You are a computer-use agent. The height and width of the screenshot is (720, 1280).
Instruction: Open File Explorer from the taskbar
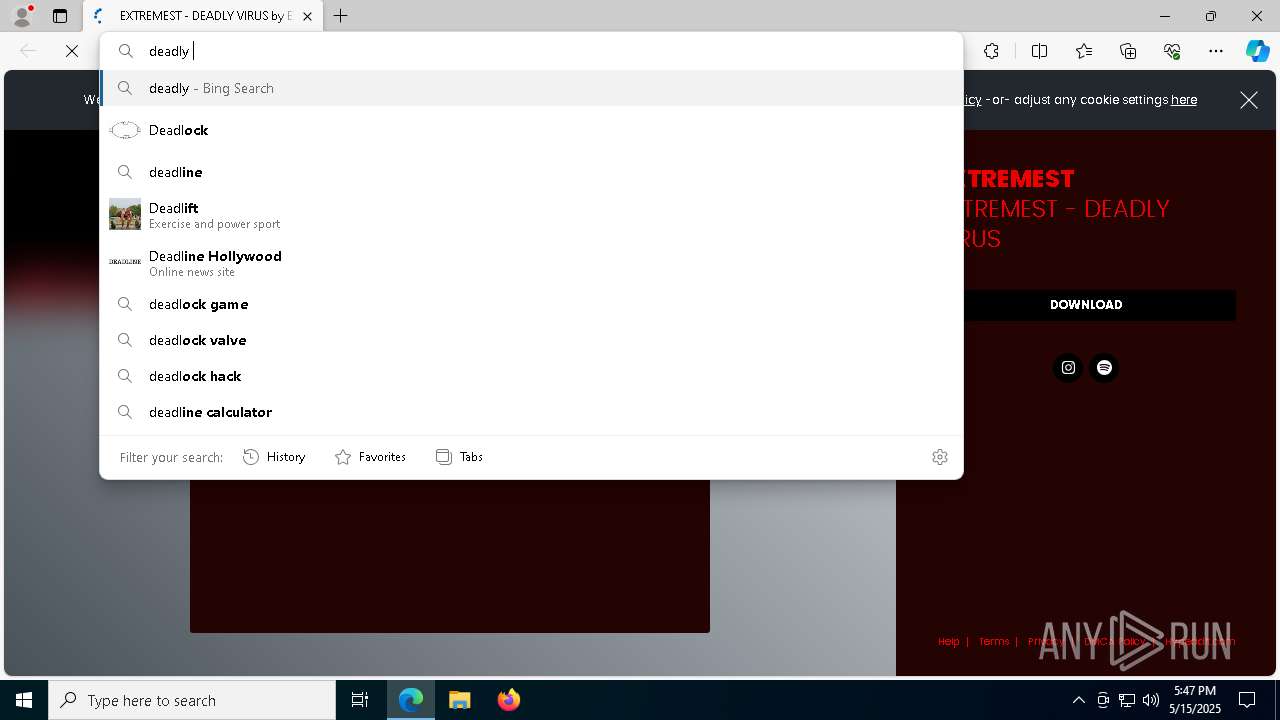459,700
